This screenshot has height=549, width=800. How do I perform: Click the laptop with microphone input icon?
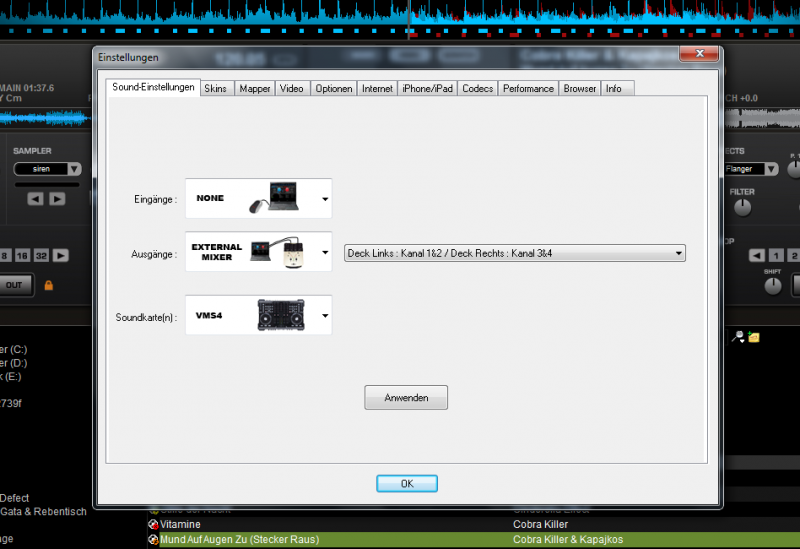click(274, 197)
